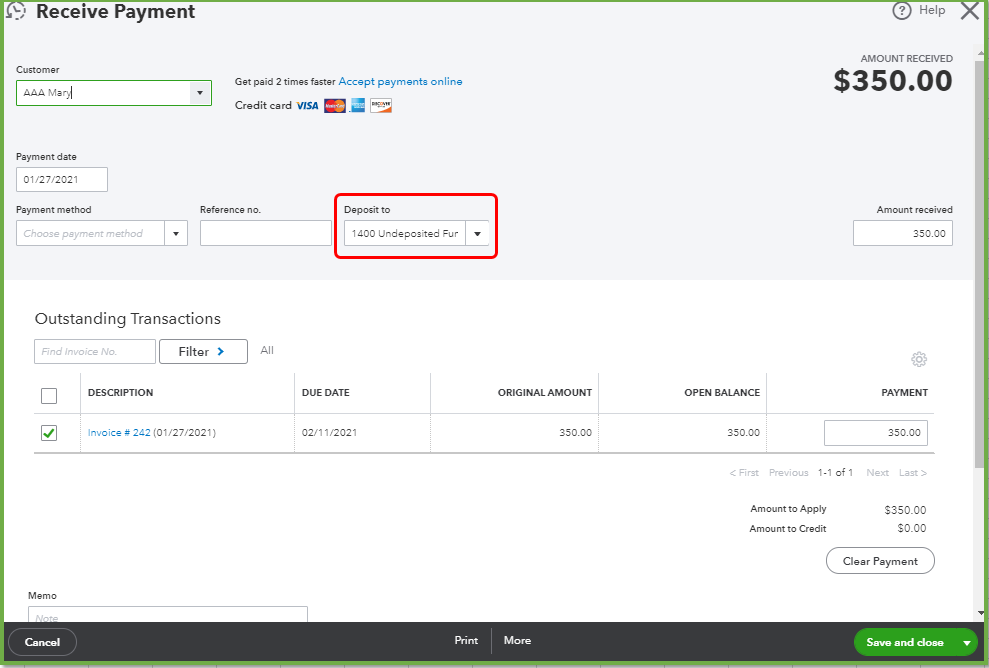This screenshot has width=989, height=668.
Task: Uncheck the Invoice #242 row checkbox
Action: click(x=48, y=433)
